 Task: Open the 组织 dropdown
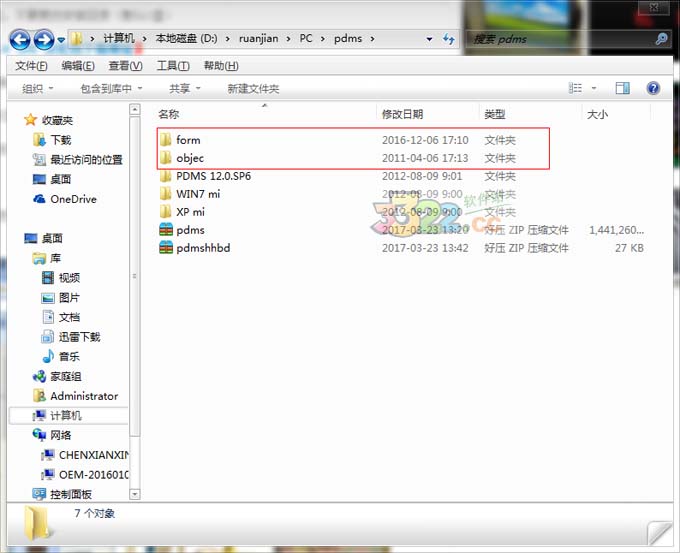37,88
